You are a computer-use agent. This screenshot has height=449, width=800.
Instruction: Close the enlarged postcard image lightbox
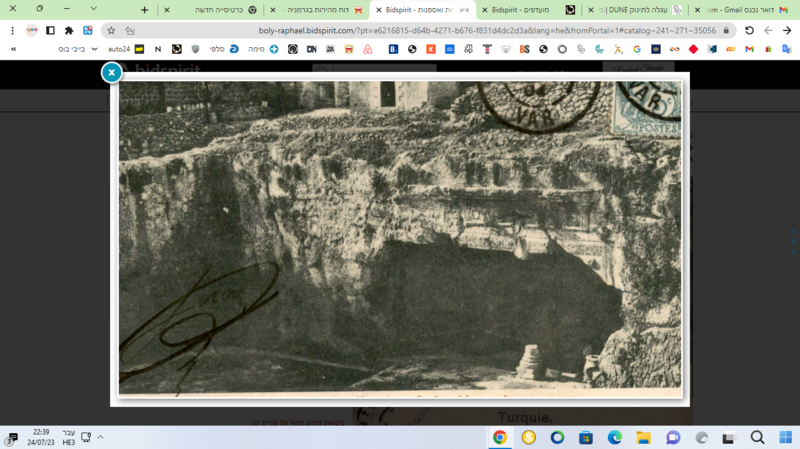(111, 72)
